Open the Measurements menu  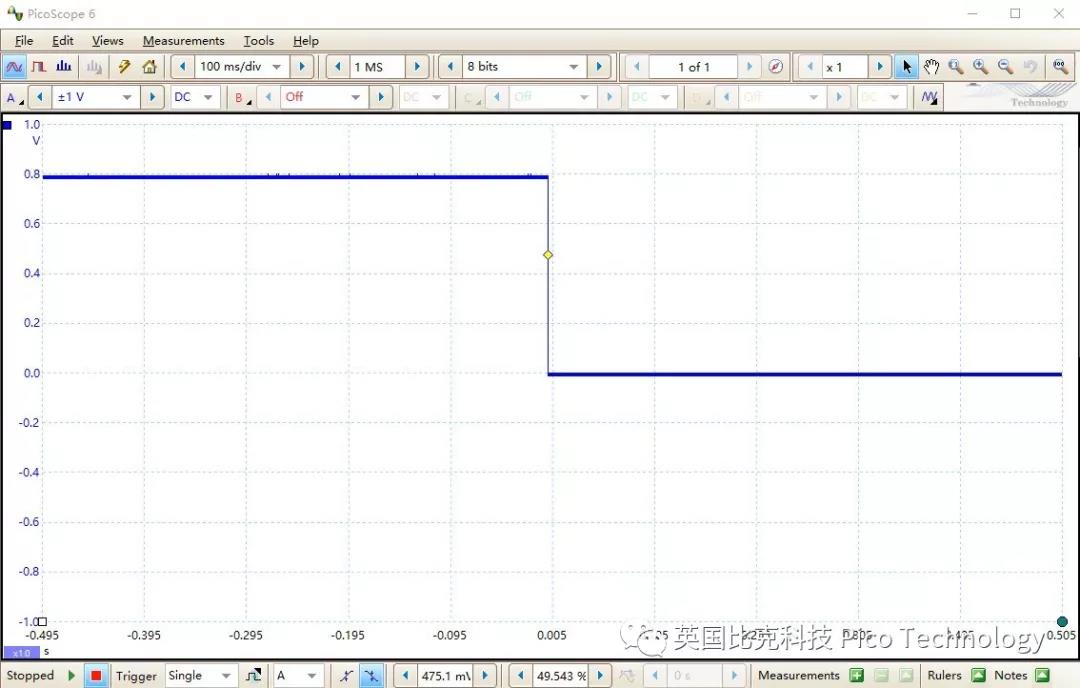pos(183,41)
